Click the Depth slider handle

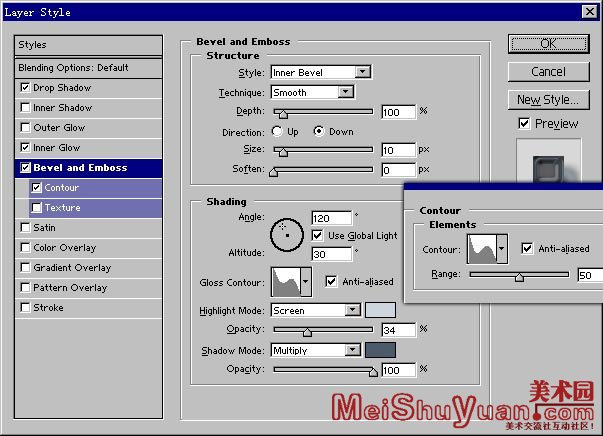[283, 114]
